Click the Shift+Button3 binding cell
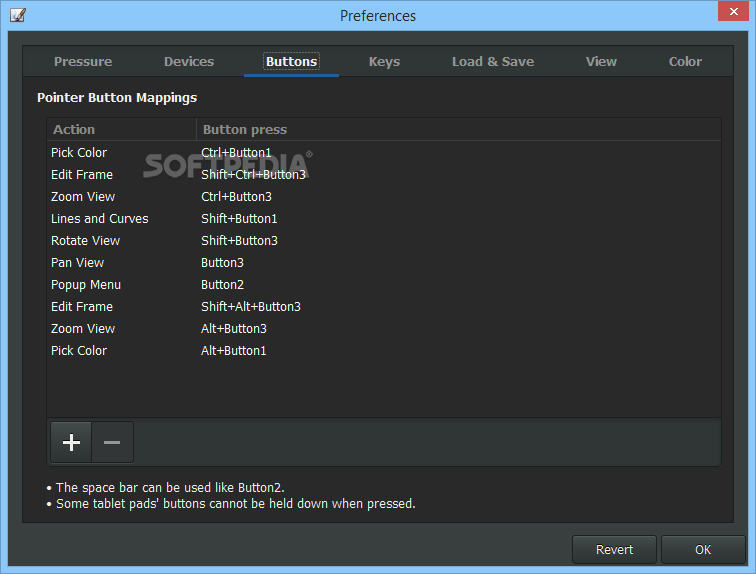This screenshot has width=756, height=574. [239, 240]
